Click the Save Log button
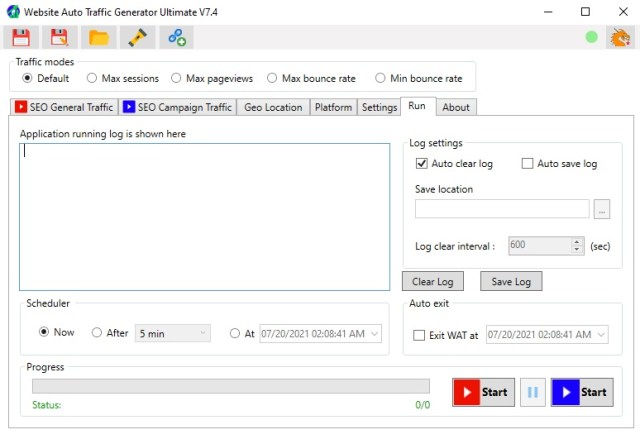The image size is (640, 439). [511, 282]
